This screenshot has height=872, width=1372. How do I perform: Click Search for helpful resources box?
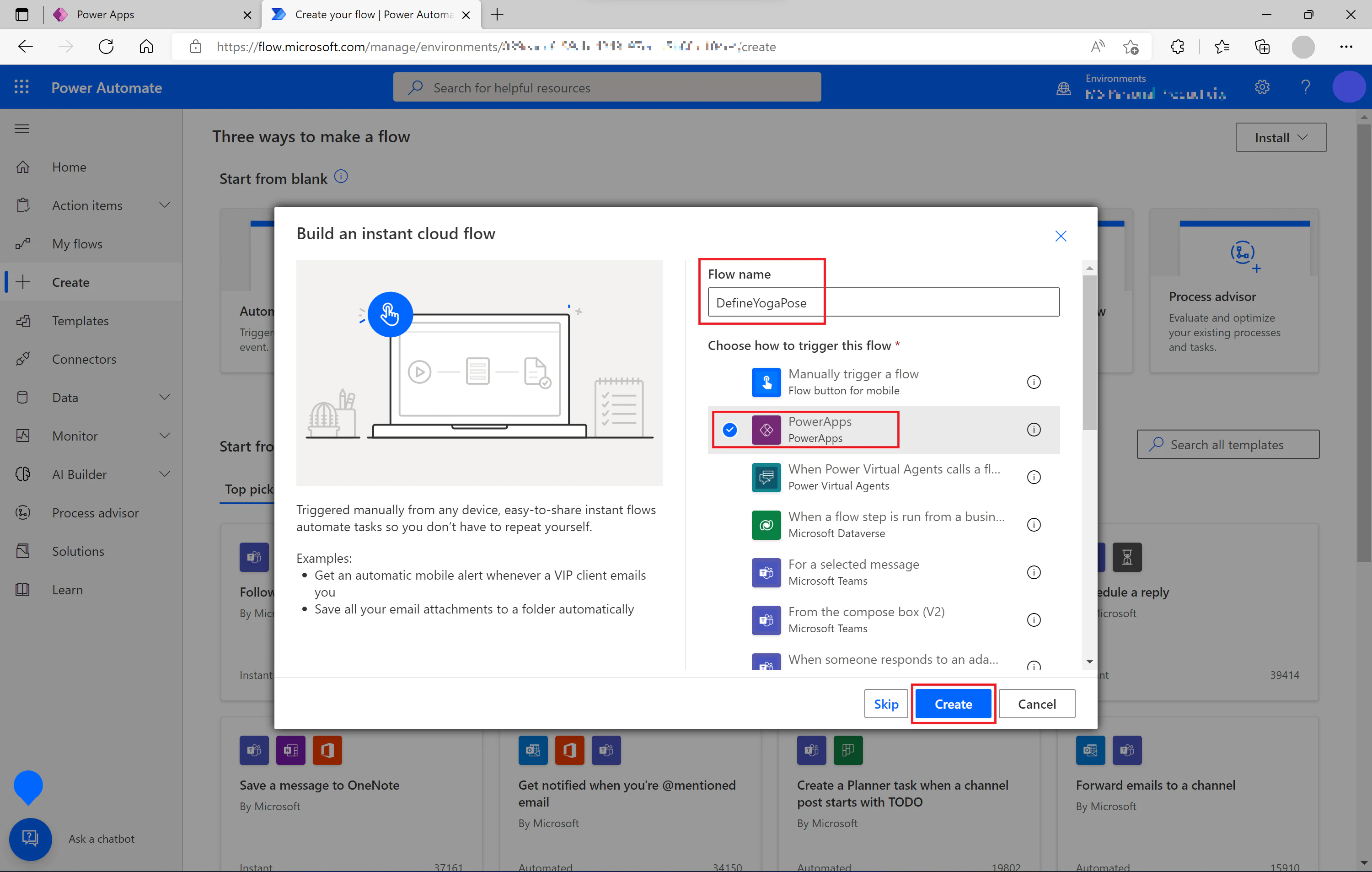(607, 87)
